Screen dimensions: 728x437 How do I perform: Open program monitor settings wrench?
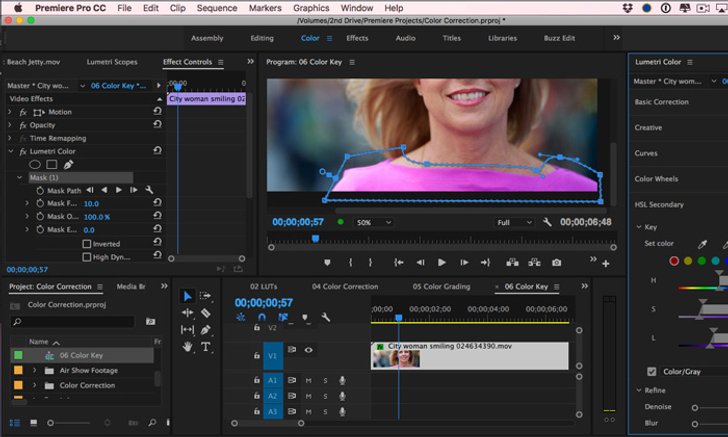click(x=547, y=222)
